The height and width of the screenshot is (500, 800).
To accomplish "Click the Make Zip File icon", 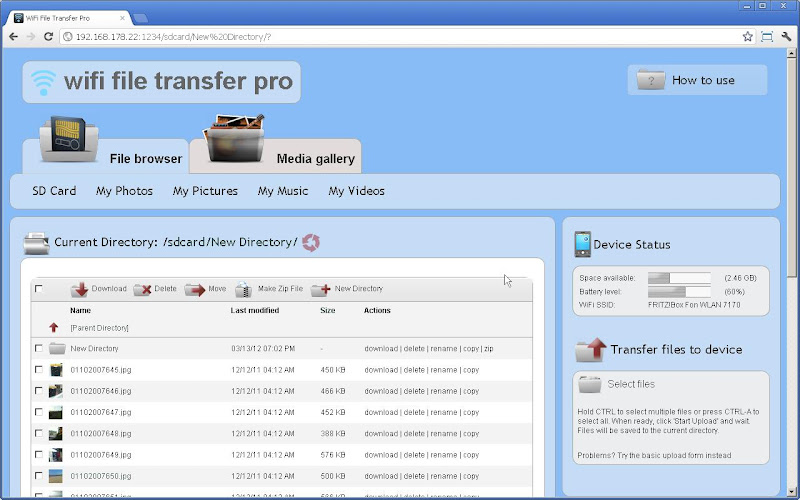I will coord(243,289).
